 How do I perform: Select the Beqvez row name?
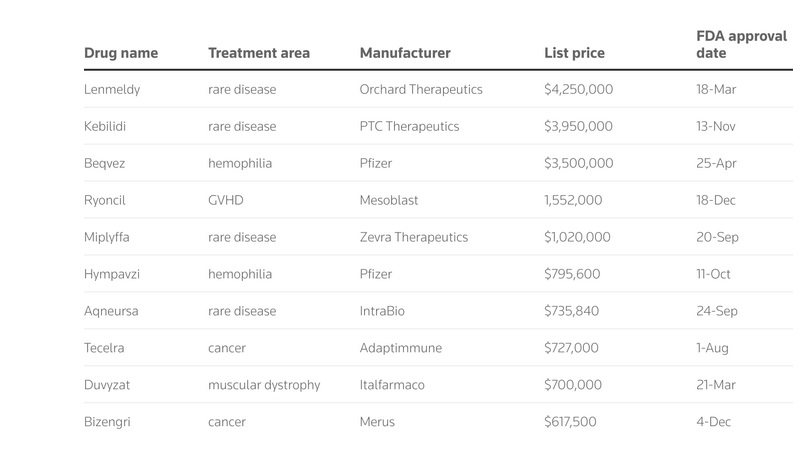pos(104,164)
